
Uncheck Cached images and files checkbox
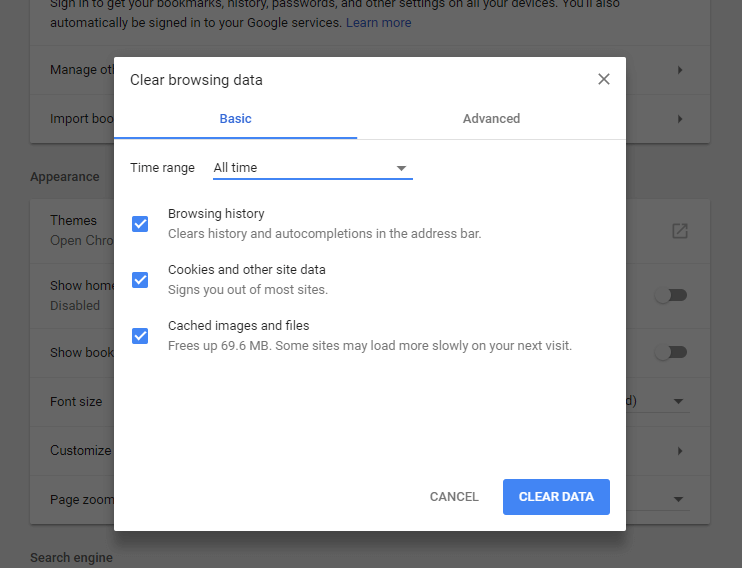pyautogui.click(x=140, y=336)
